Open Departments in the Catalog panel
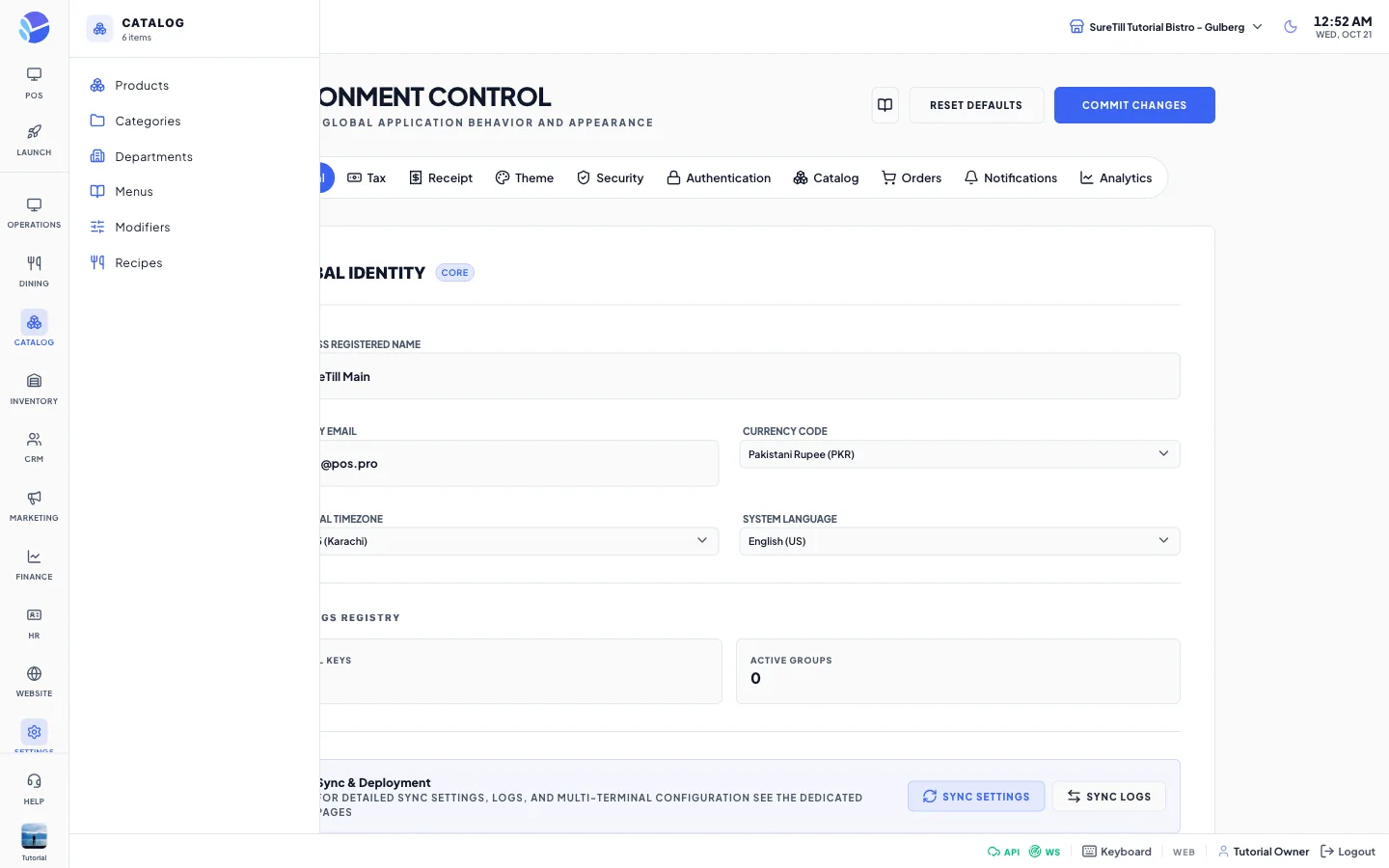Viewport: 1389px width, 868px height. [x=195, y=156]
